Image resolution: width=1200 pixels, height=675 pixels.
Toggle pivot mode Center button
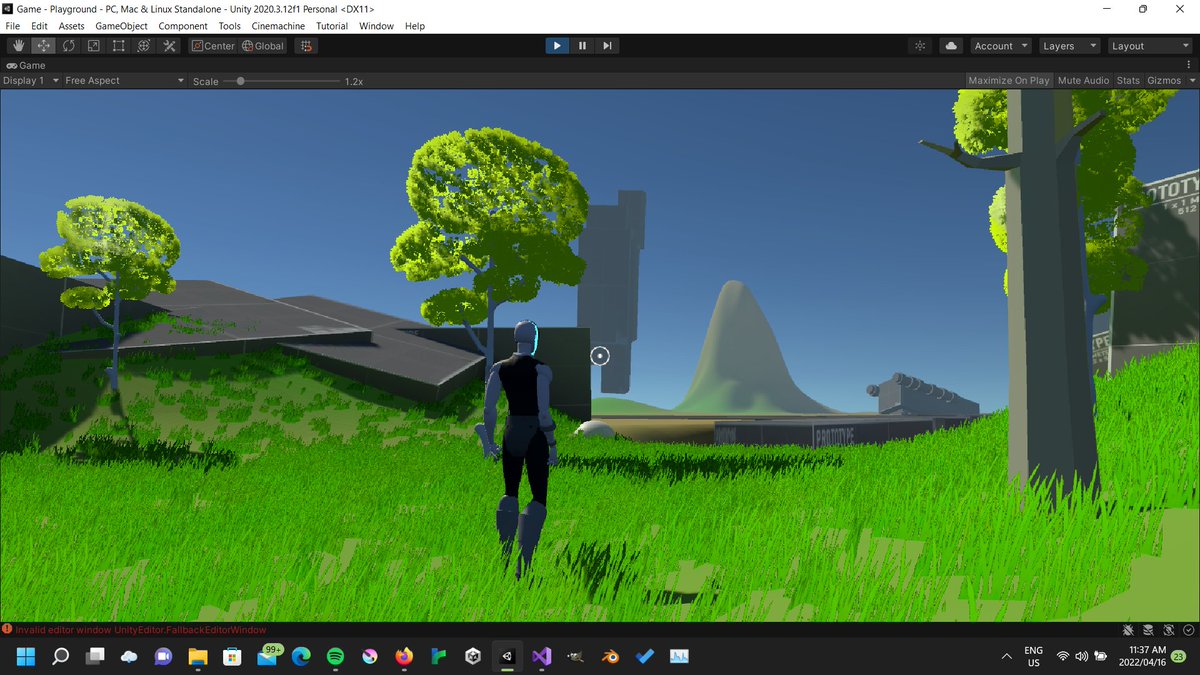(x=213, y=46)
